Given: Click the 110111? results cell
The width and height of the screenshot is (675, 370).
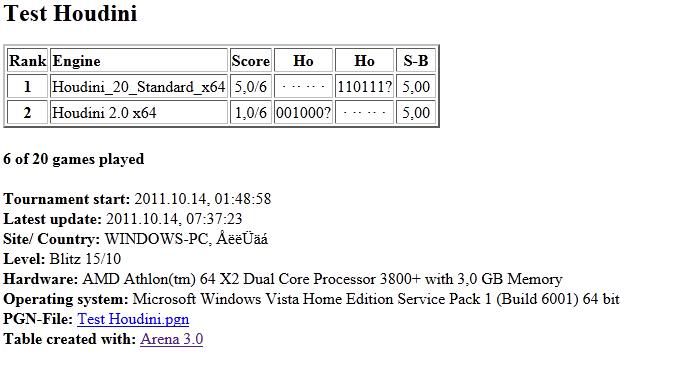Looking at the screenshot, I should [x=365, y=87].
